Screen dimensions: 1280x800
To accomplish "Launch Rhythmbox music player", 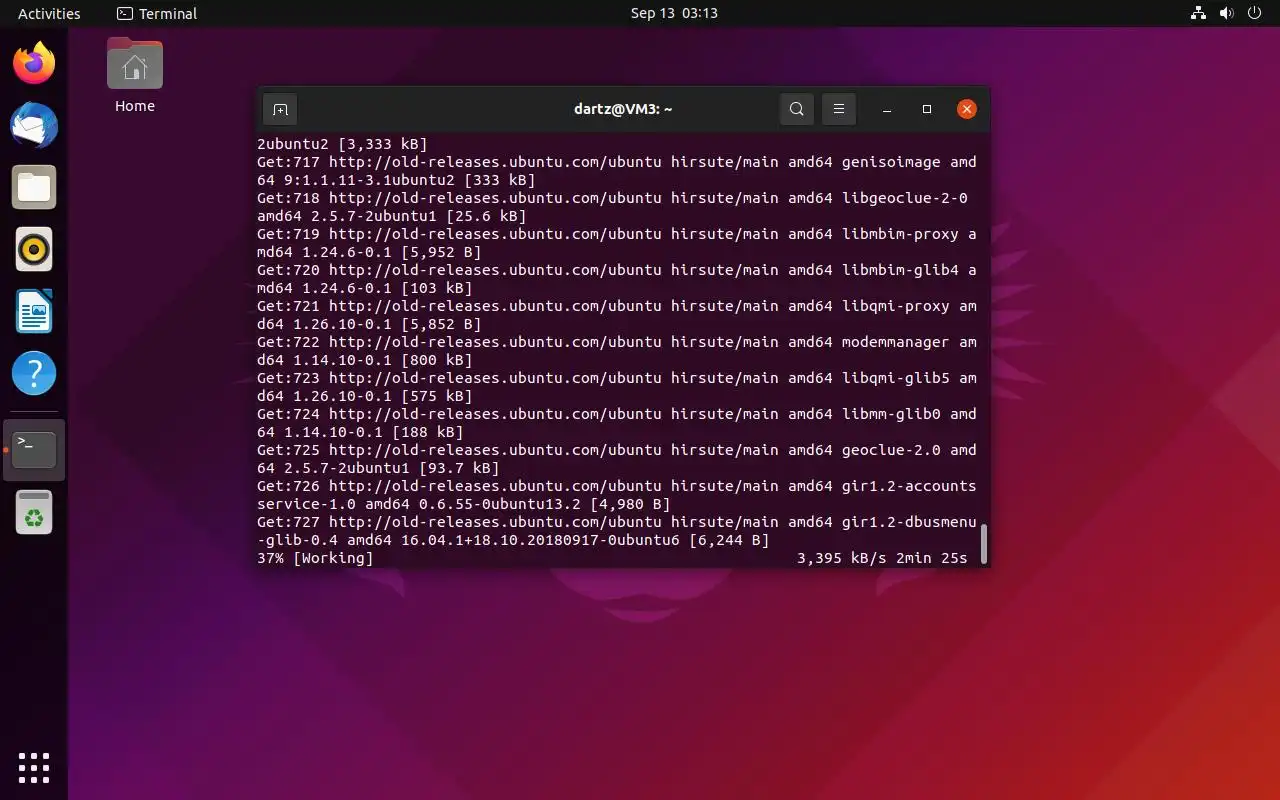I will (34, 250).
